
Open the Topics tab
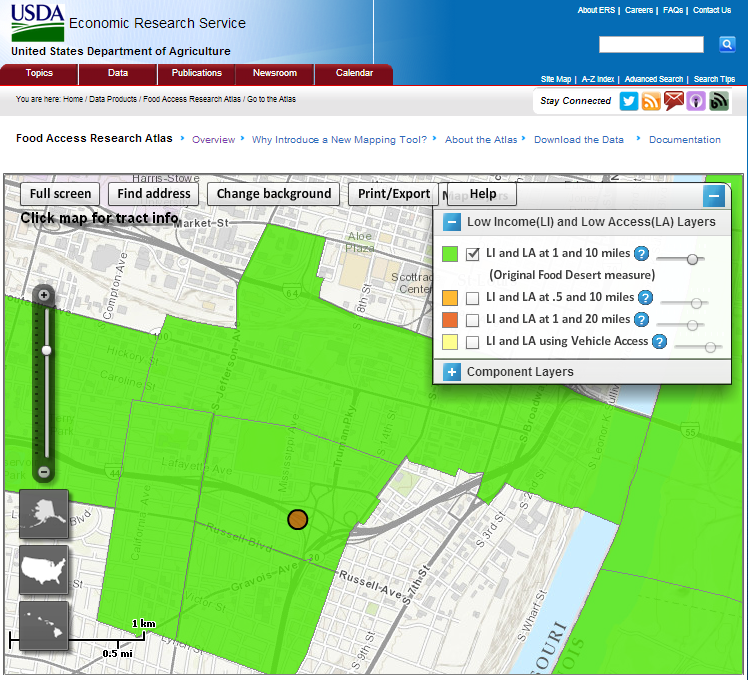point(39,73)
